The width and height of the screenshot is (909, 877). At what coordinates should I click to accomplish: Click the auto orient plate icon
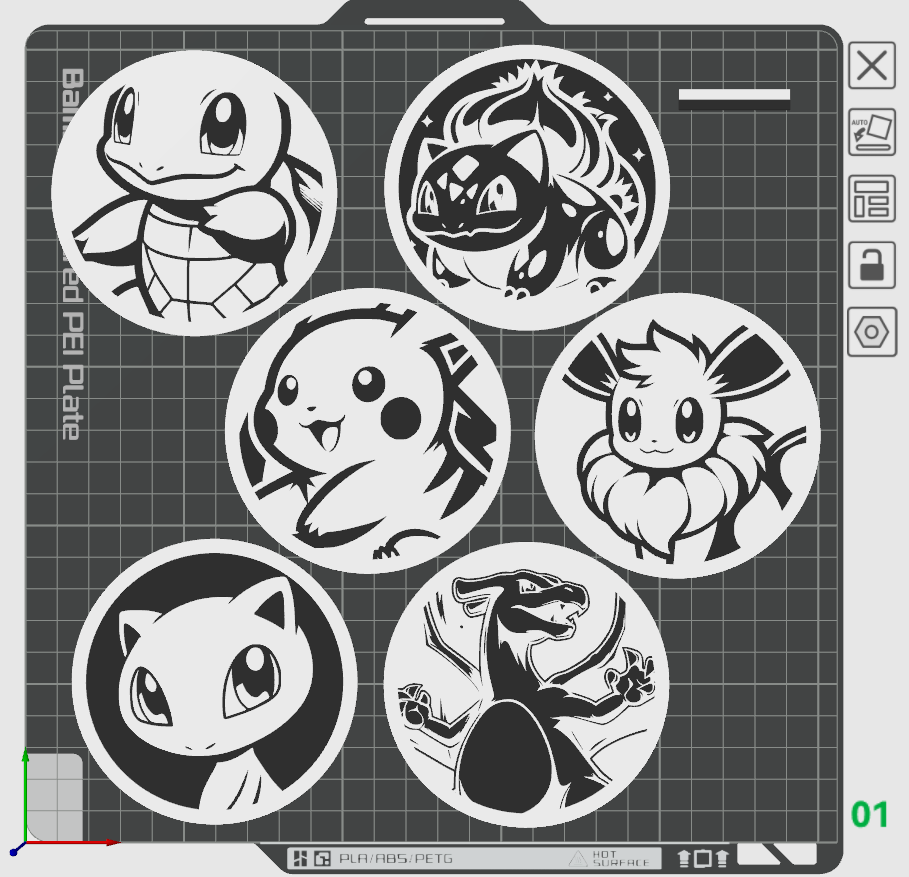872,132
